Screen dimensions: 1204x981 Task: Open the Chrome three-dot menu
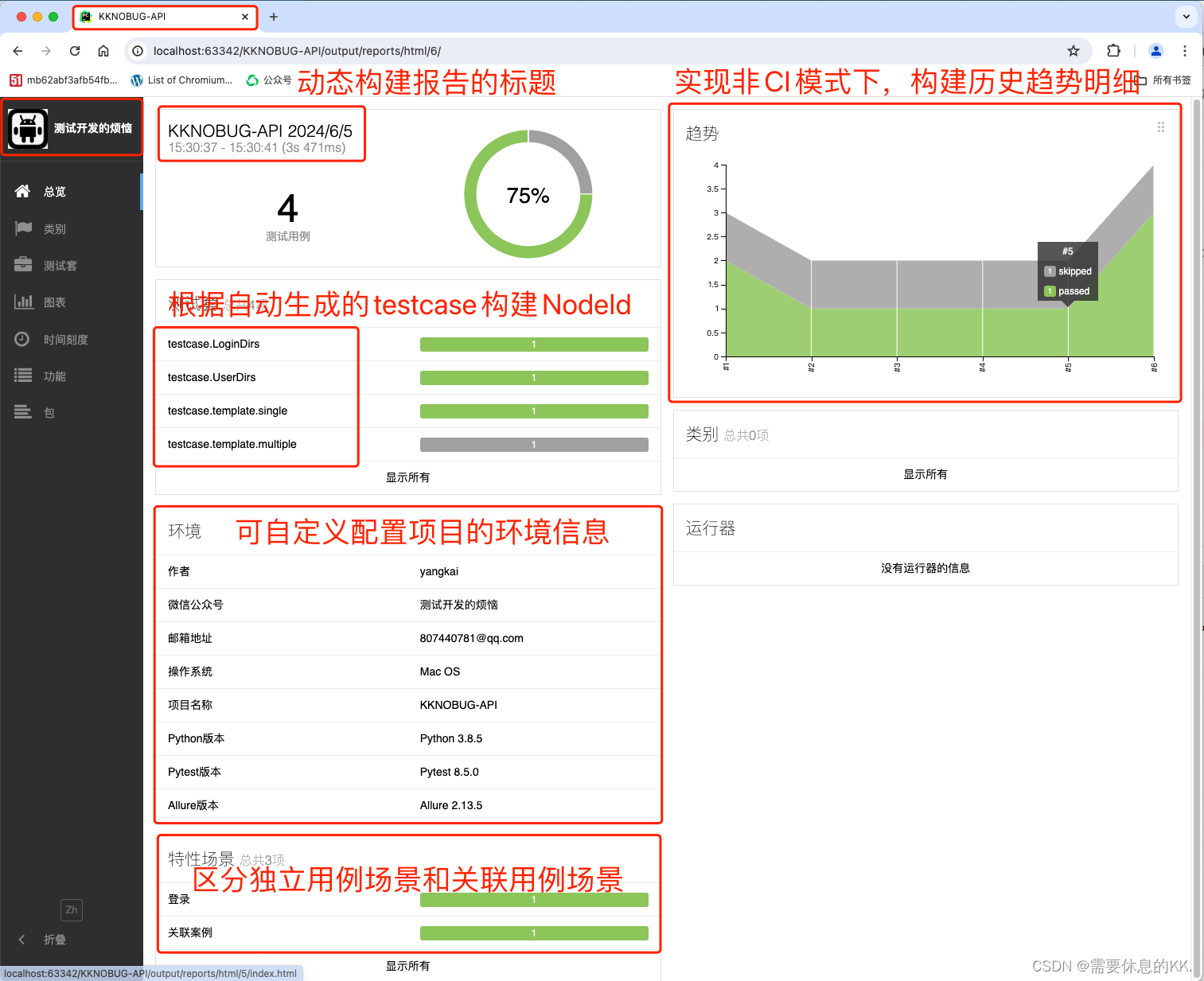pos(1185,51)
